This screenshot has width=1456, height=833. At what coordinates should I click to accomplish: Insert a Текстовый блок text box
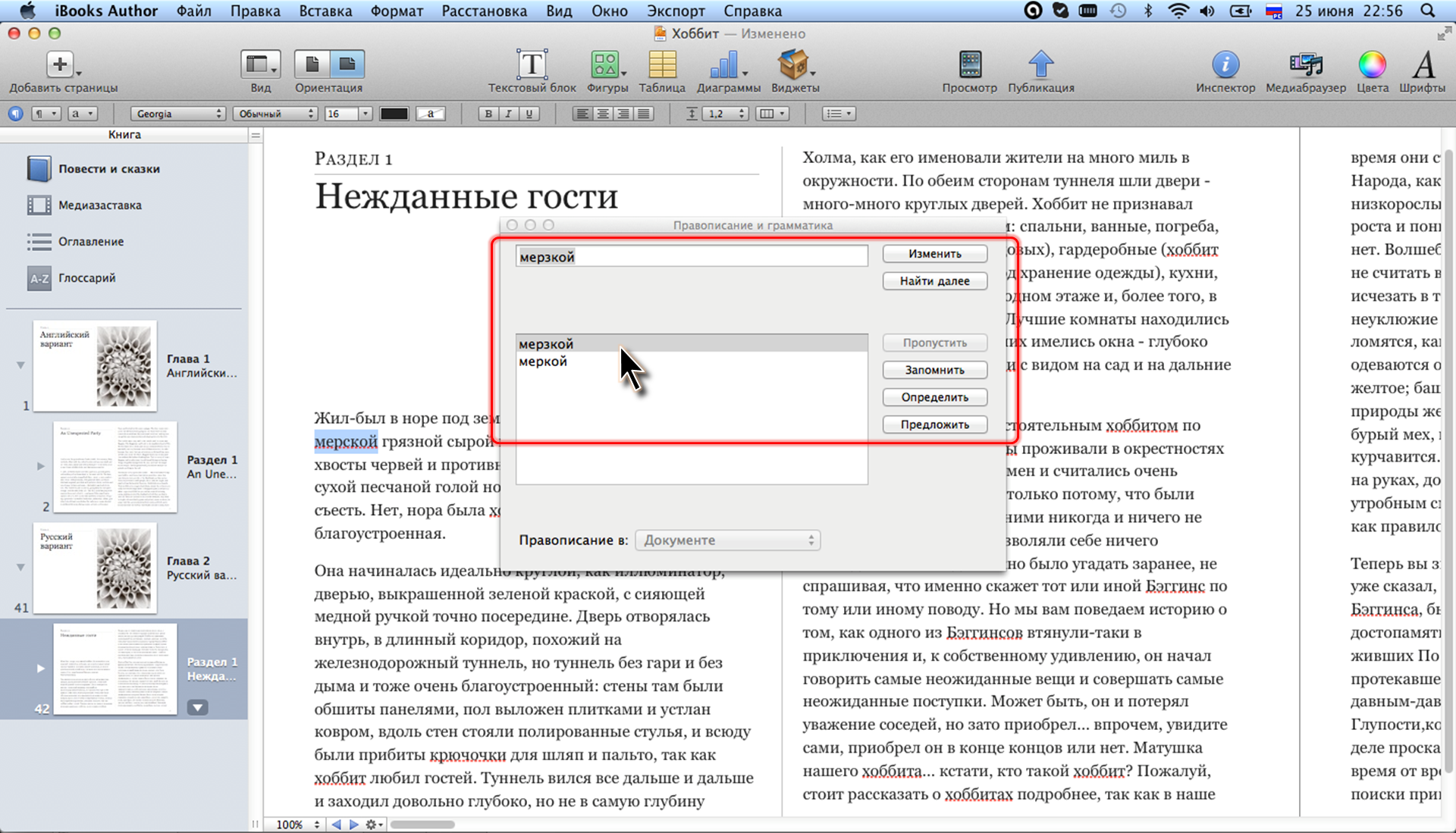point(532,64)
